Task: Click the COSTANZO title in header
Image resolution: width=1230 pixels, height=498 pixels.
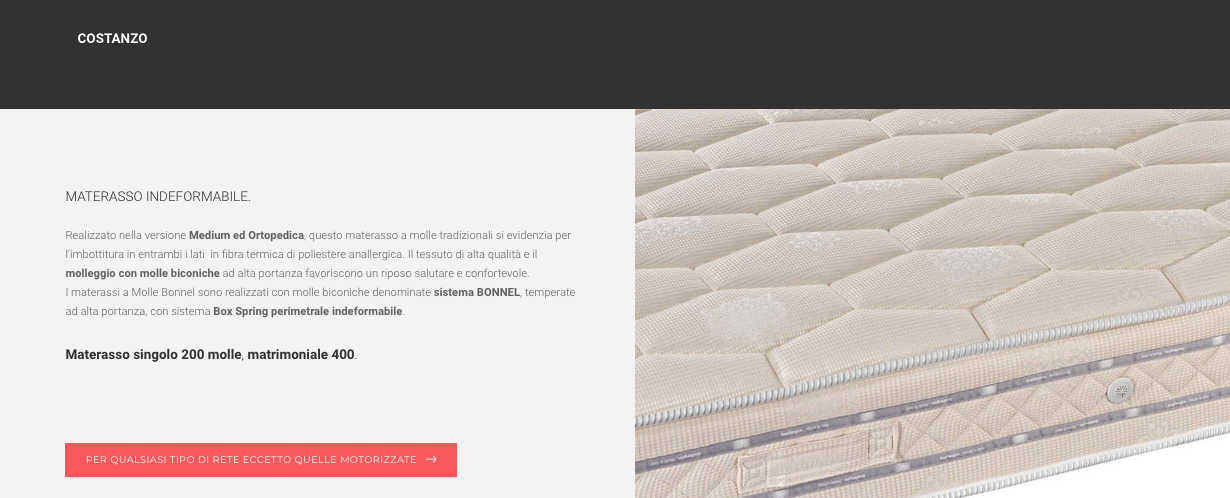Action: [x=112, y=38]
